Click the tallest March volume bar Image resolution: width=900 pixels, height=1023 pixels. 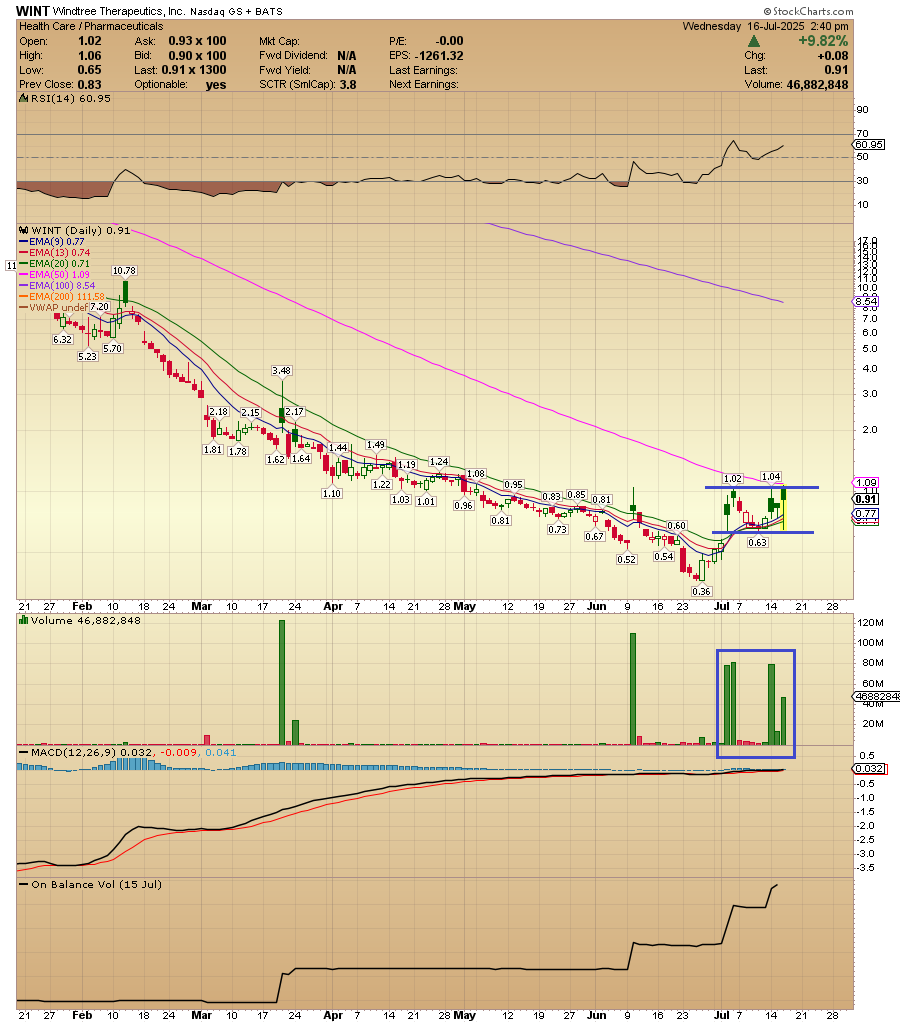282,682
